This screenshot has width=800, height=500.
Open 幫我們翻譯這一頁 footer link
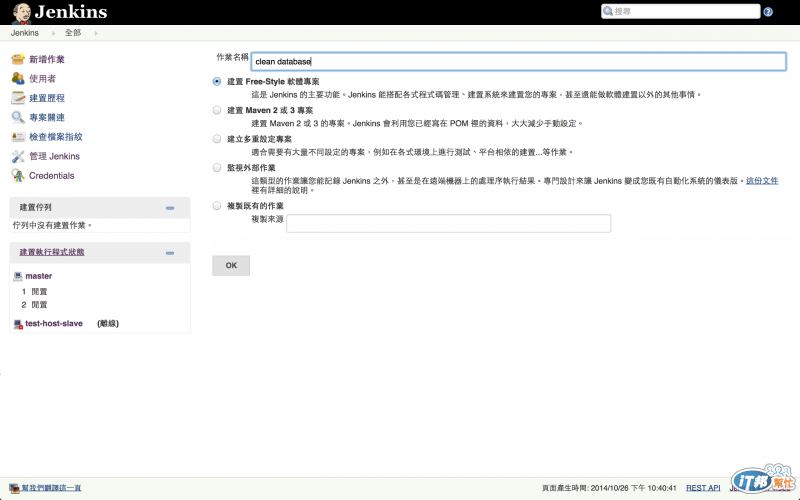point(51,488)
